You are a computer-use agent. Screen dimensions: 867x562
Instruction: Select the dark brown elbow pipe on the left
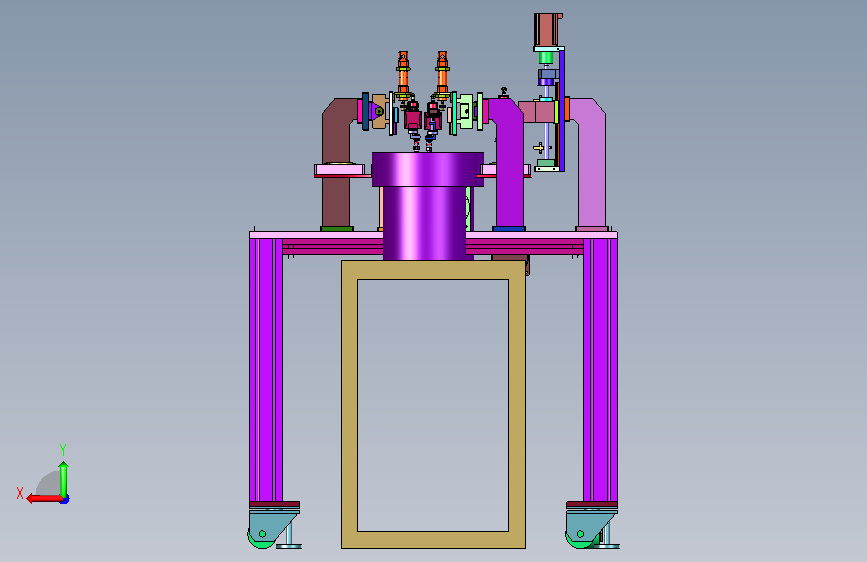tap(337, 163)
